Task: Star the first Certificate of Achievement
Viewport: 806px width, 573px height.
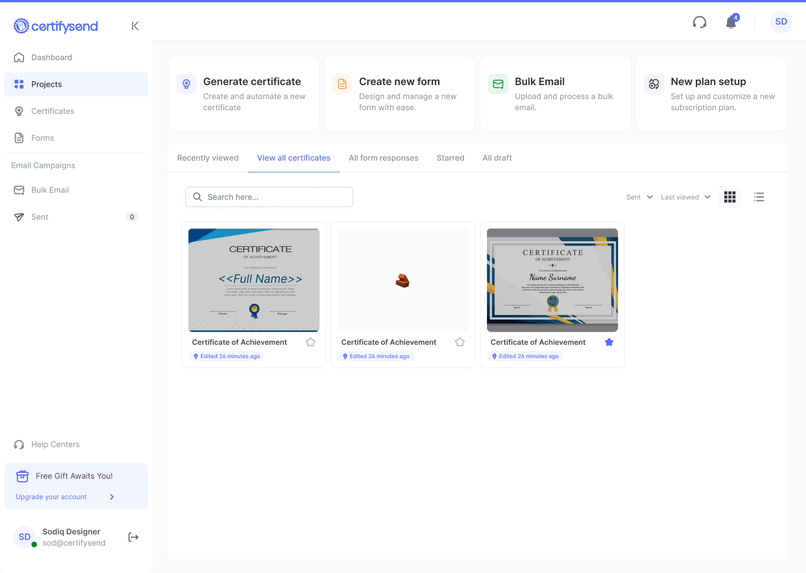Action: click(x=310, y=342)
